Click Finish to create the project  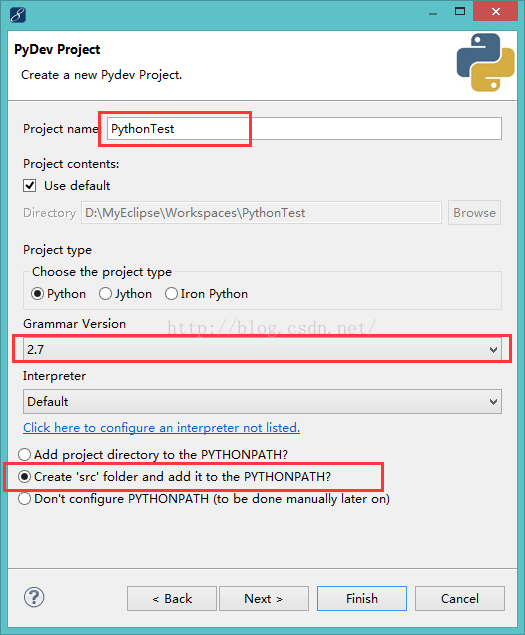362,598
